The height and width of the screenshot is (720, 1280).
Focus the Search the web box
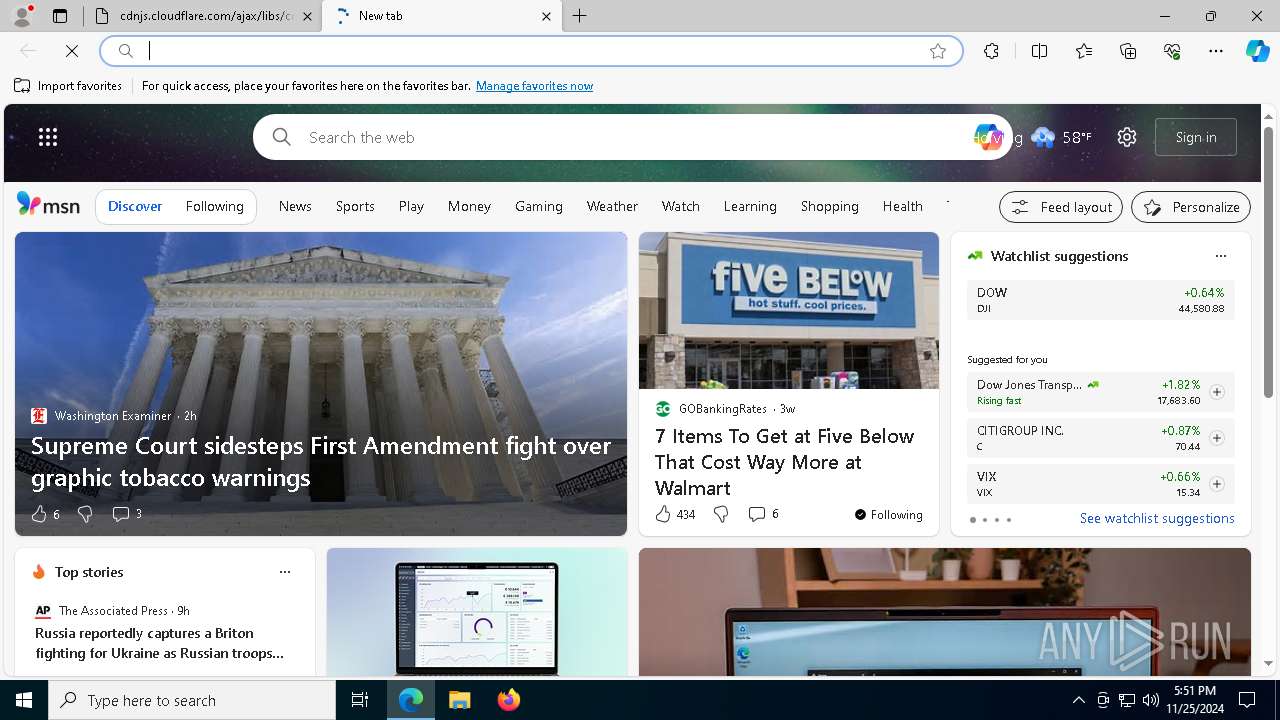tap(630, 137)
